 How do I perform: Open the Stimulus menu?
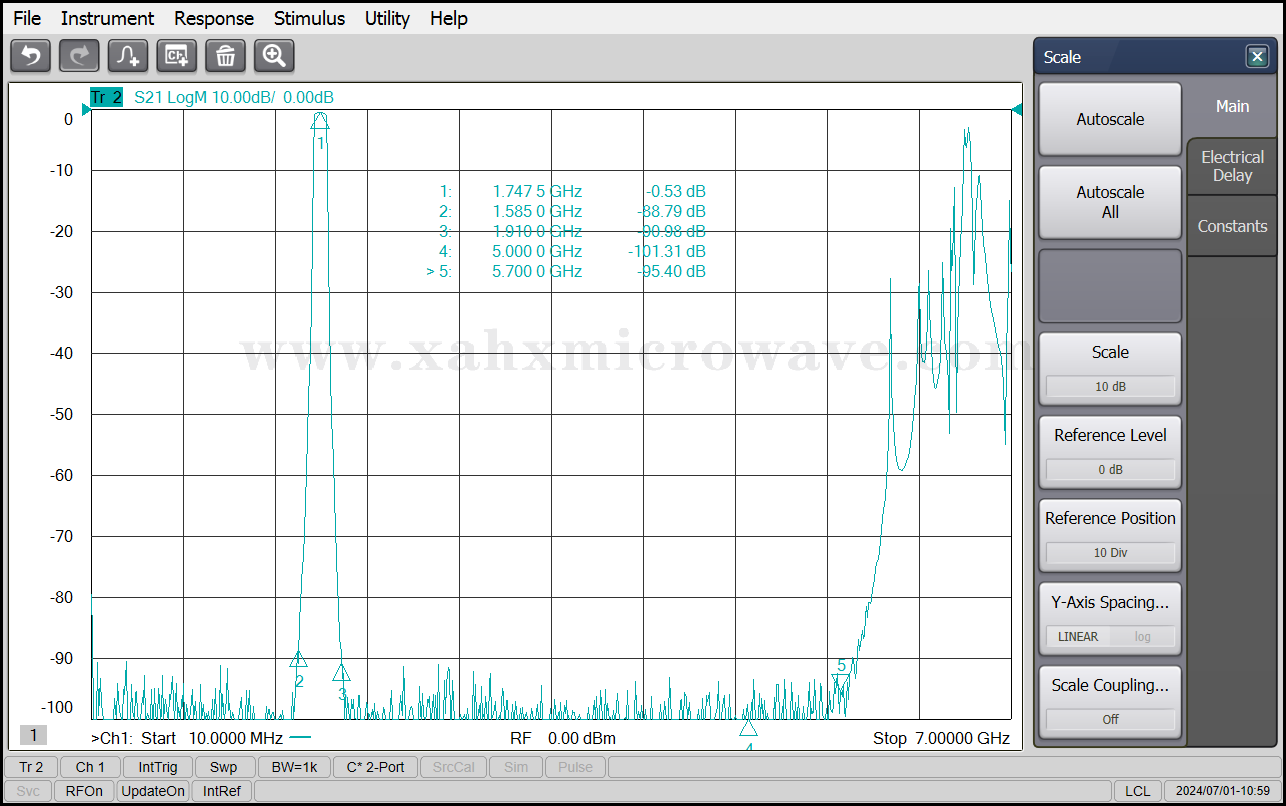309,18
